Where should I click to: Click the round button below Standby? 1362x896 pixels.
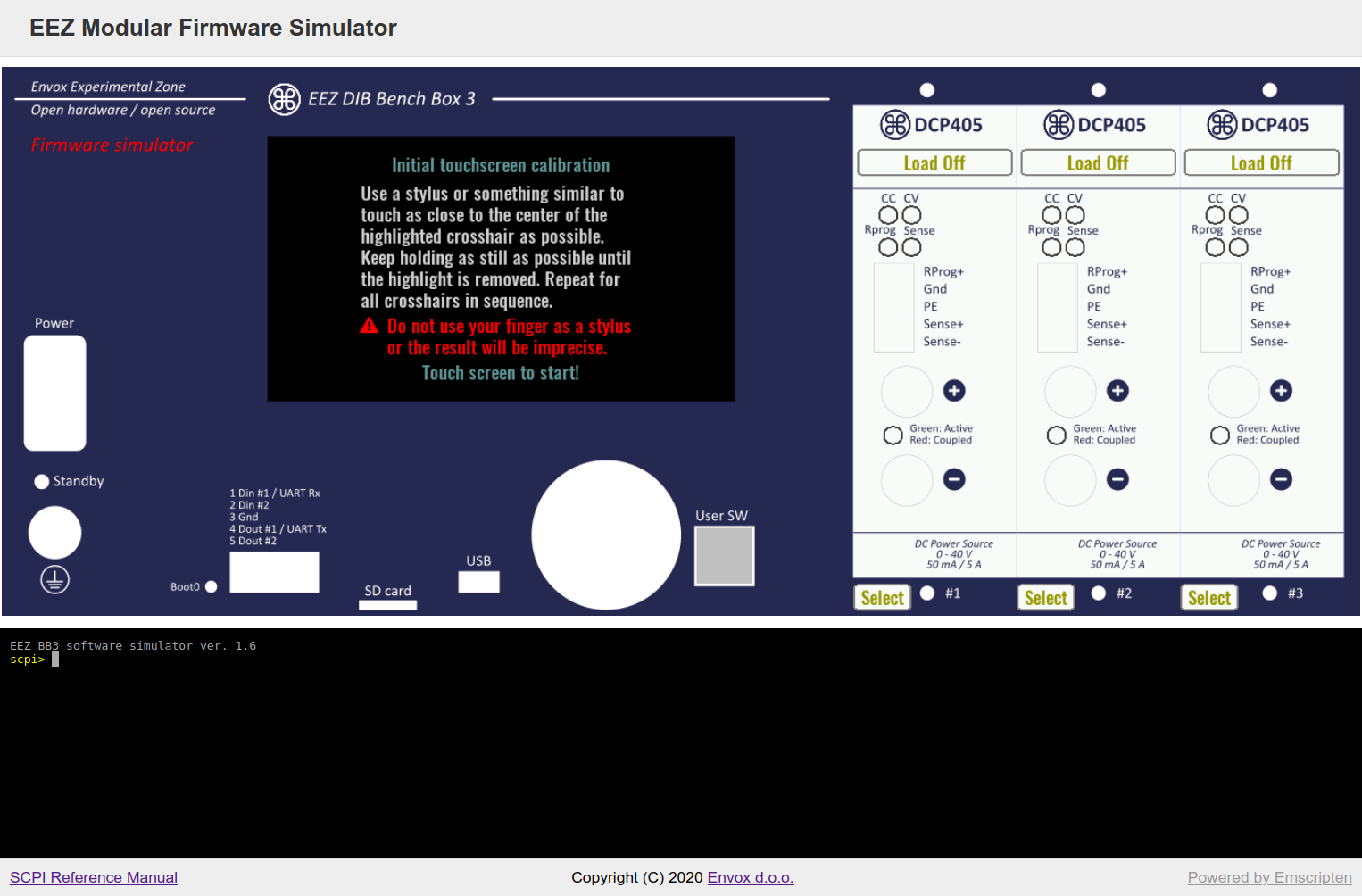click(54, 533)
